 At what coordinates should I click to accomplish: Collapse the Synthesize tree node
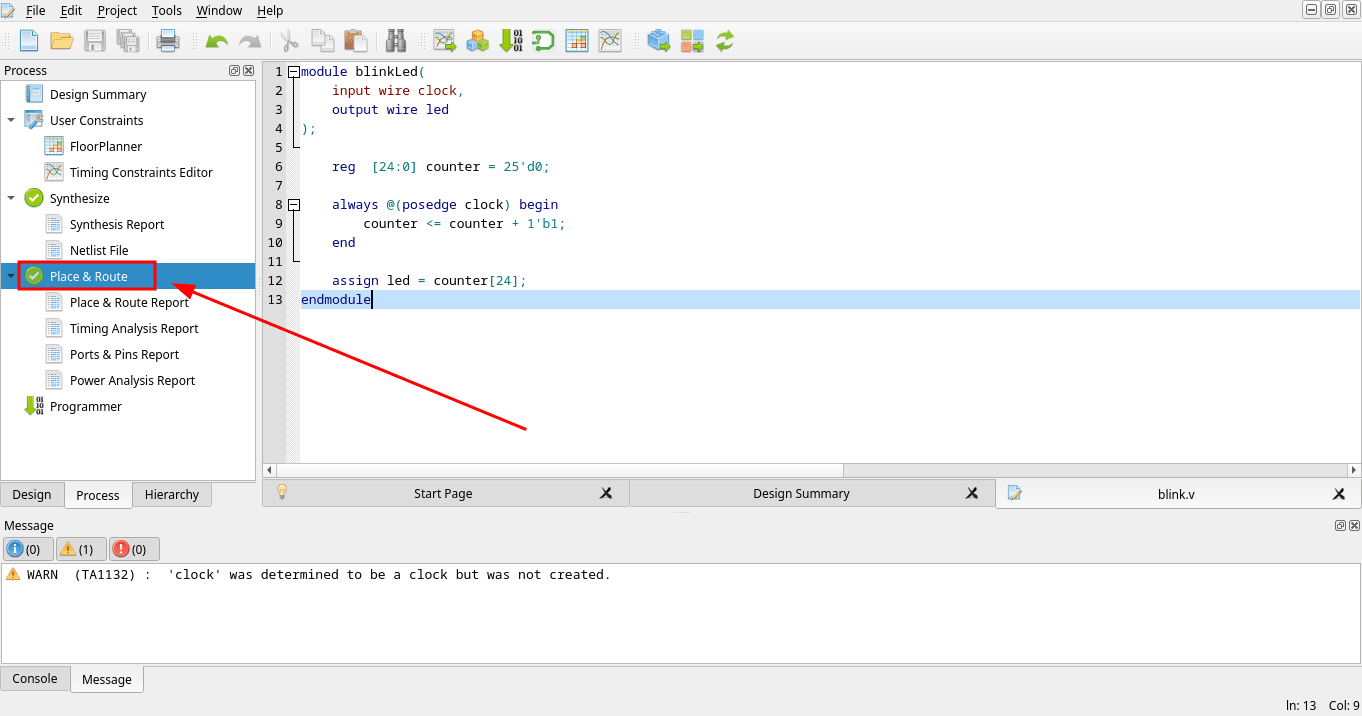(11, 198)
